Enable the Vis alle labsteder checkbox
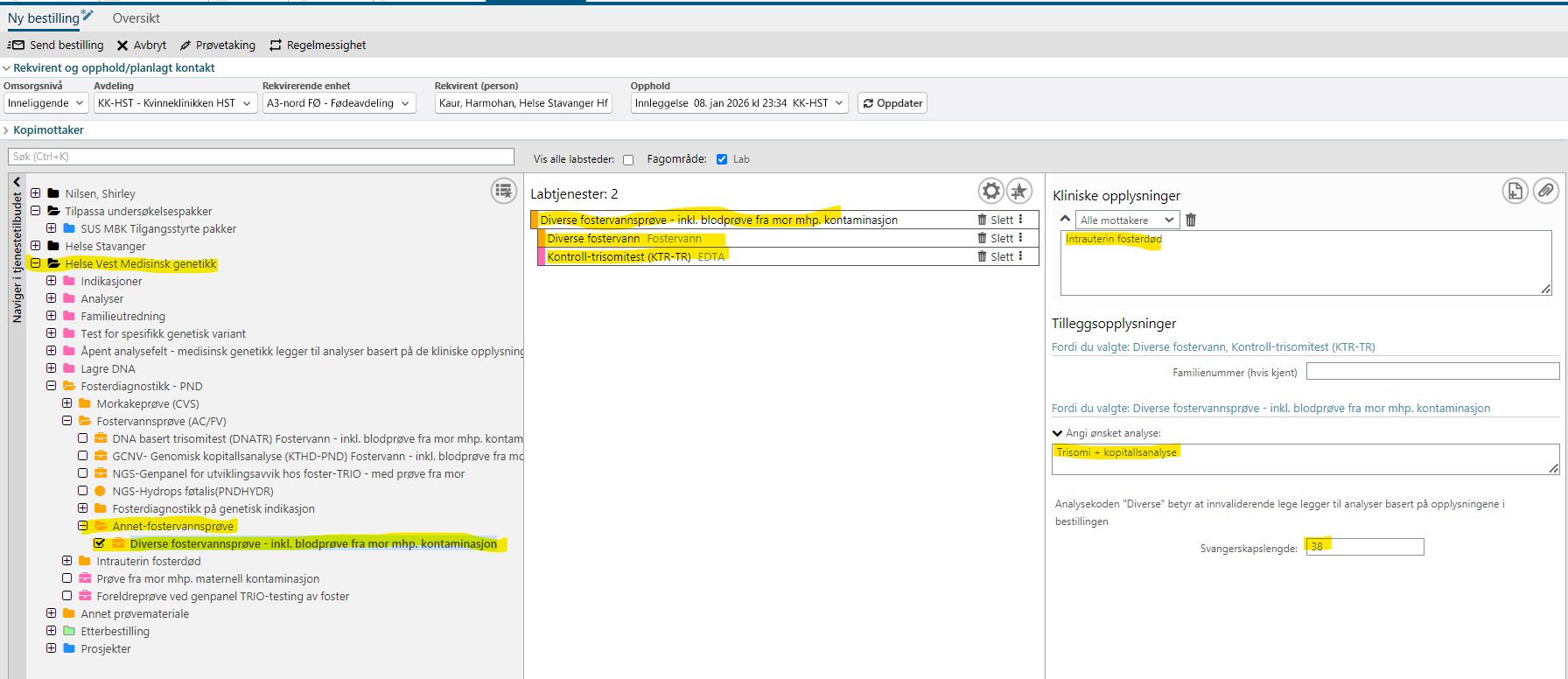The width and height of the screenshot is (1568, 679). click(628, 160)
